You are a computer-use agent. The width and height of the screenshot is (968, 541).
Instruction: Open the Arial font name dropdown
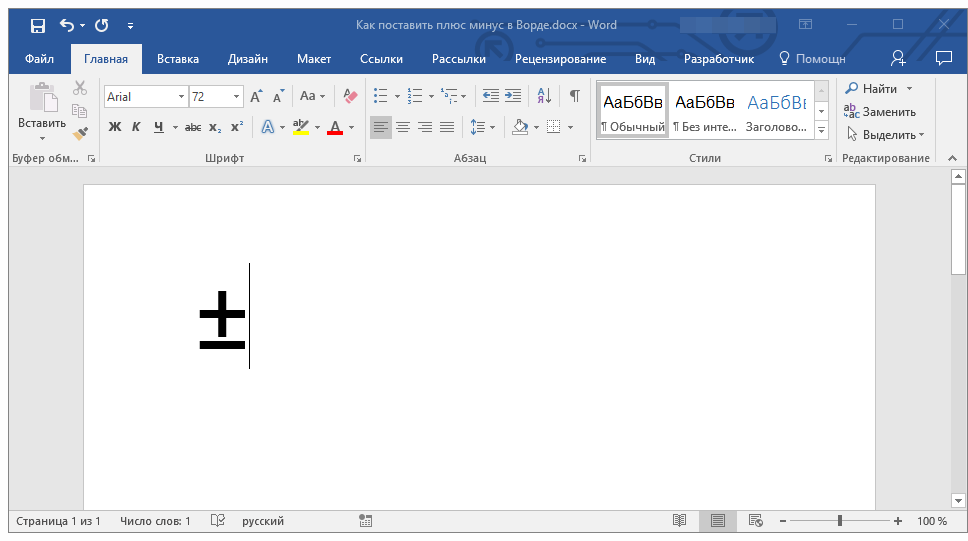[x=181, y=97]
